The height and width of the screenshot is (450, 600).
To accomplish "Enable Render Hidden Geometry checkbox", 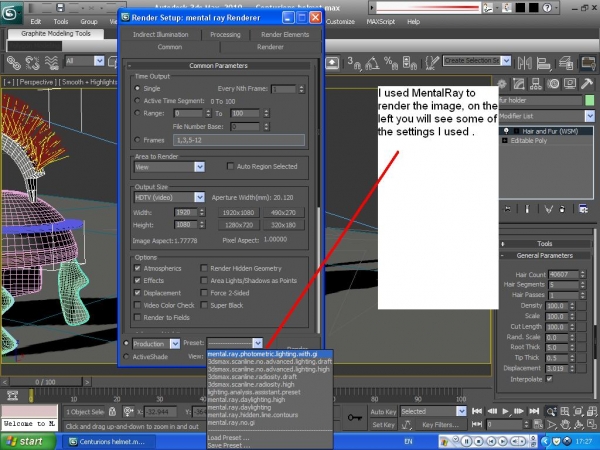I will pos(204,268).
